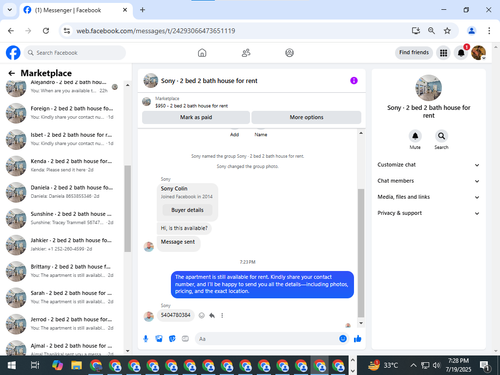The height and width of the screenshot is (375, 500).
Task: Open more options for 5404780384 message
Action: click(222, 315)
